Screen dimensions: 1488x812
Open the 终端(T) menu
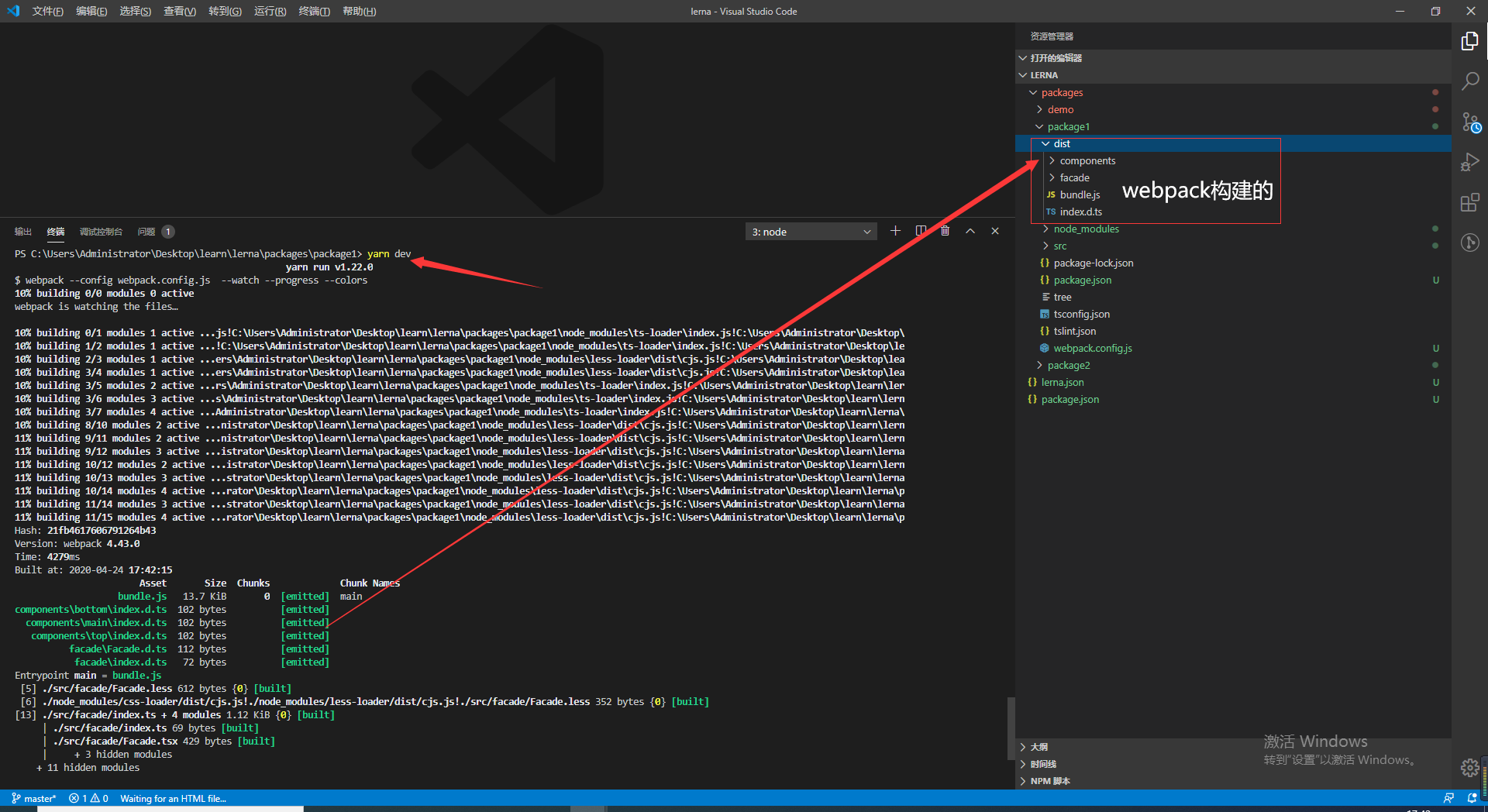pos(314,11)
